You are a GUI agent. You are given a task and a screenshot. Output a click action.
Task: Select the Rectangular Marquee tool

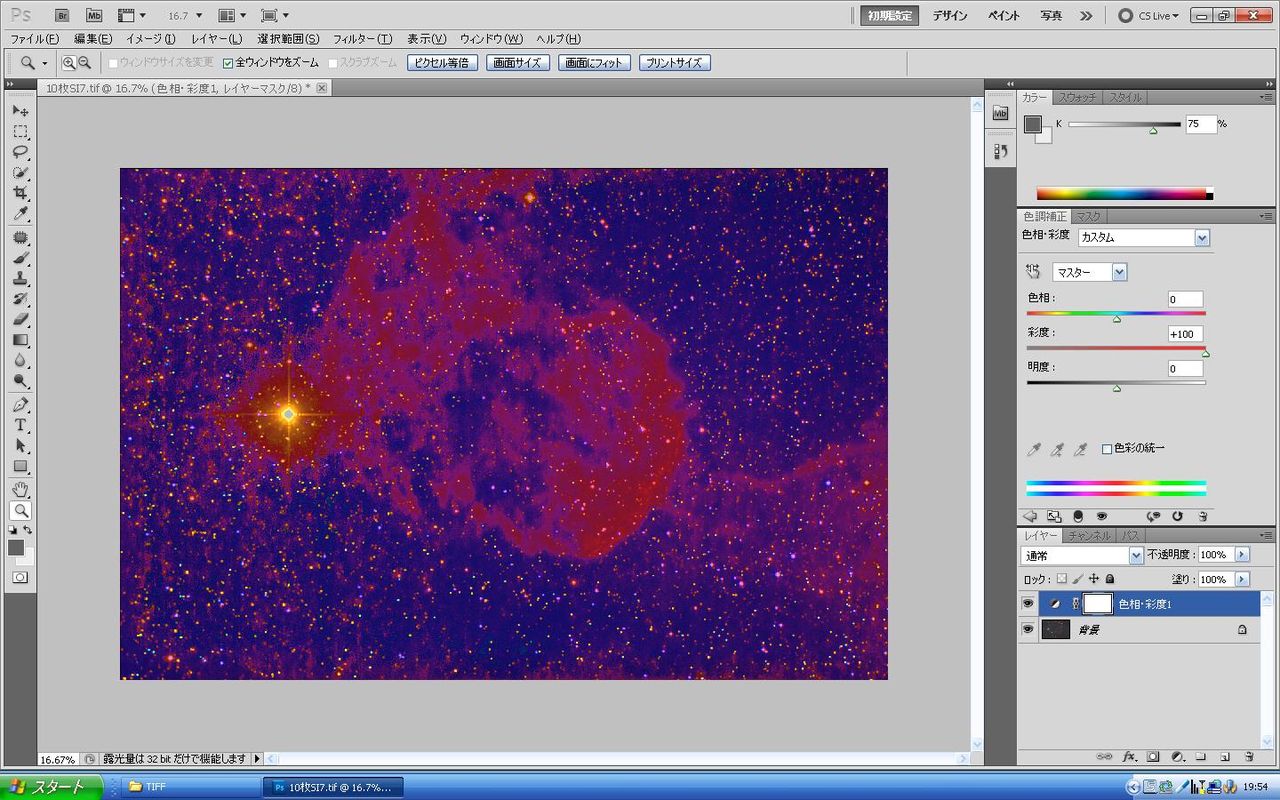click(x=20, y=131)
